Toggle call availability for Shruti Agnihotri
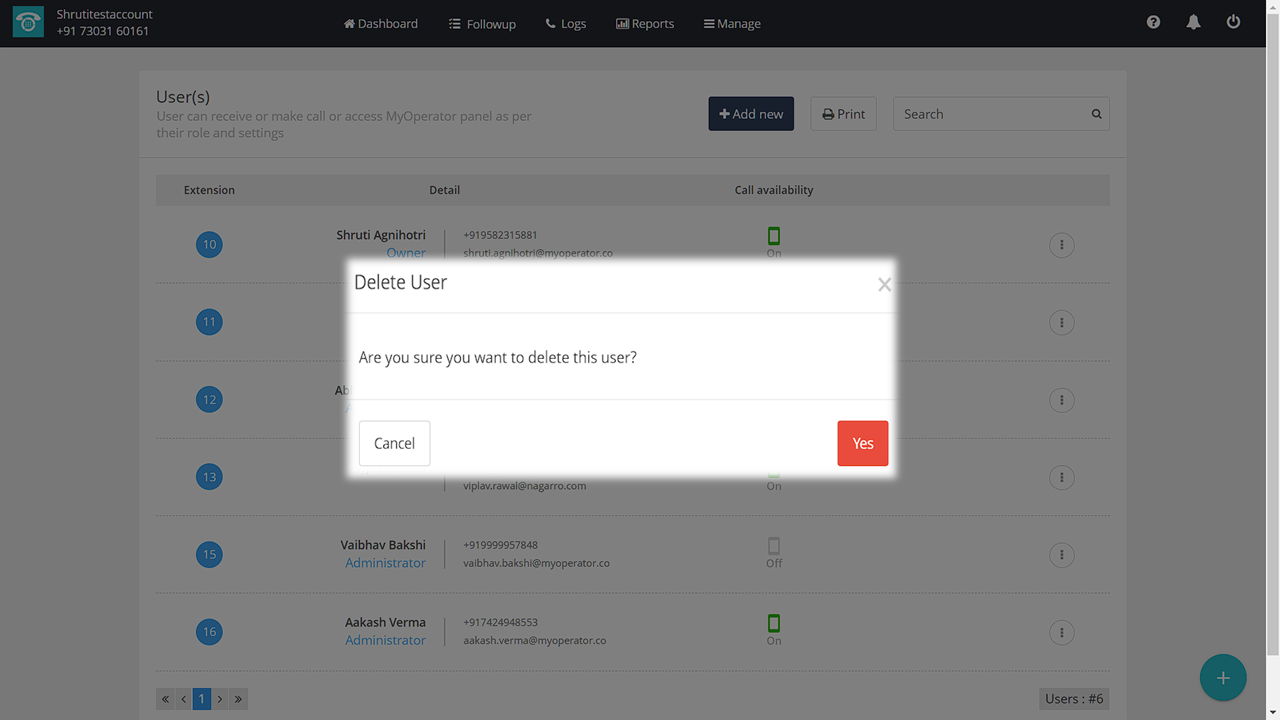The width and height of the screenshot is (1280, 720). [773, 236]
